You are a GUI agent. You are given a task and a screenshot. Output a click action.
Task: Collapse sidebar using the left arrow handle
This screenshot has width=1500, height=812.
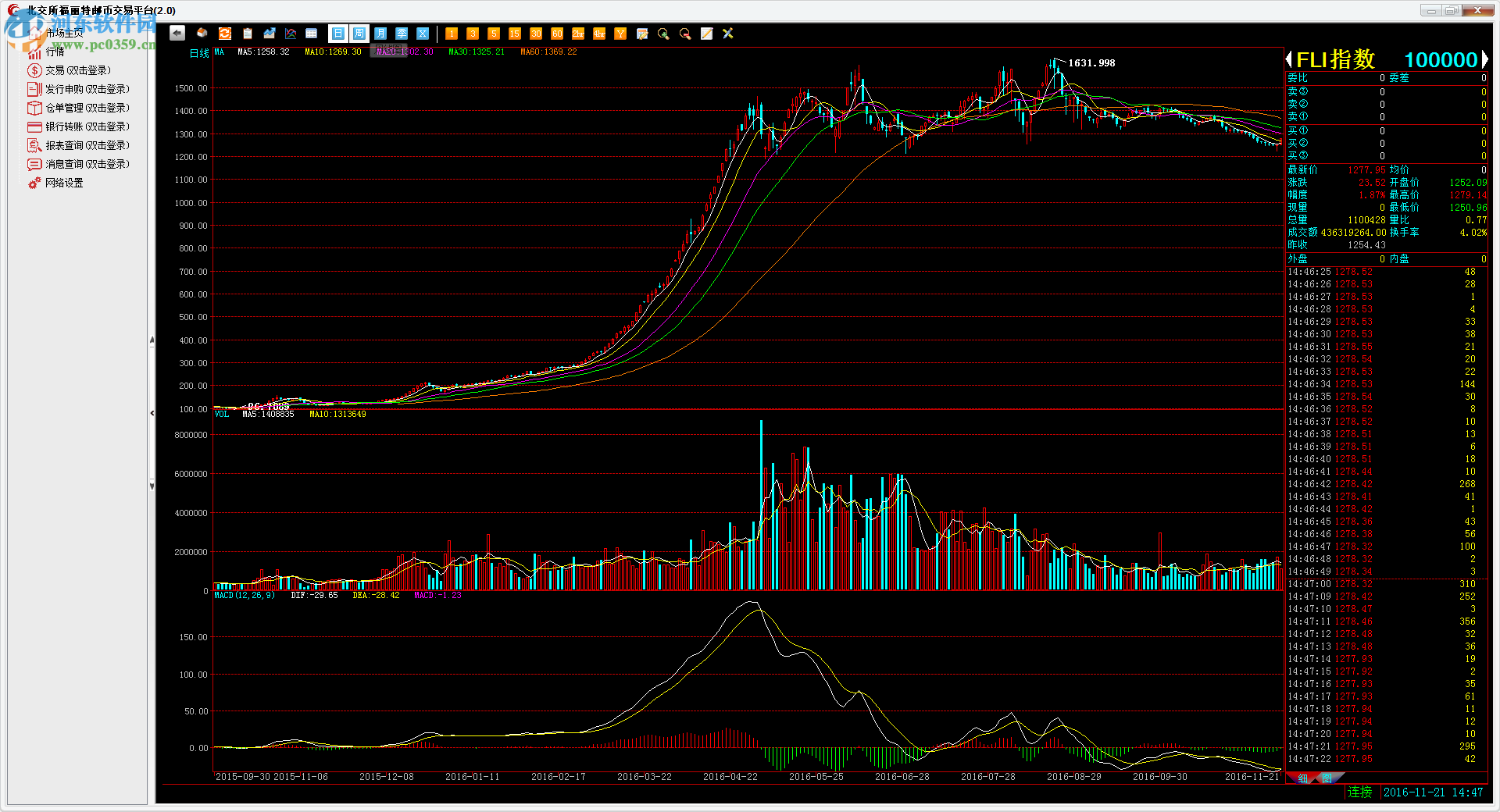(152, 413)
